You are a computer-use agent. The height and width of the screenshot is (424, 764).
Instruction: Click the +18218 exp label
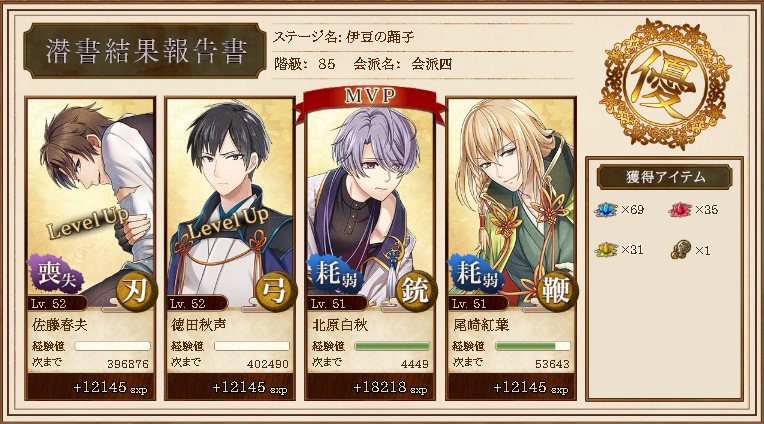pos(389,388)
